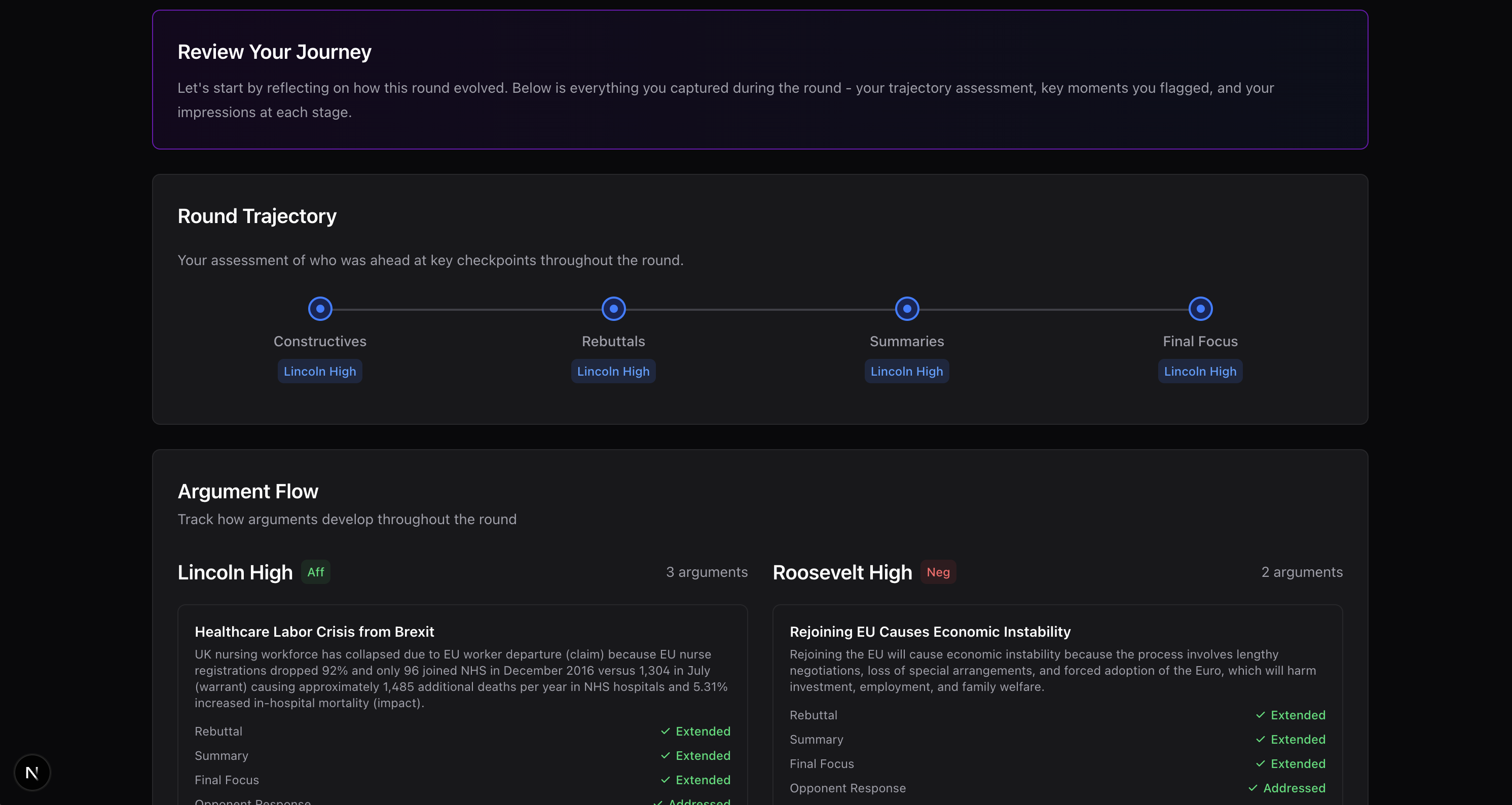Click Healthcare Labor Crisis Final Focus Extended checkmark
1512x805 pixels.
coord(665,780)
